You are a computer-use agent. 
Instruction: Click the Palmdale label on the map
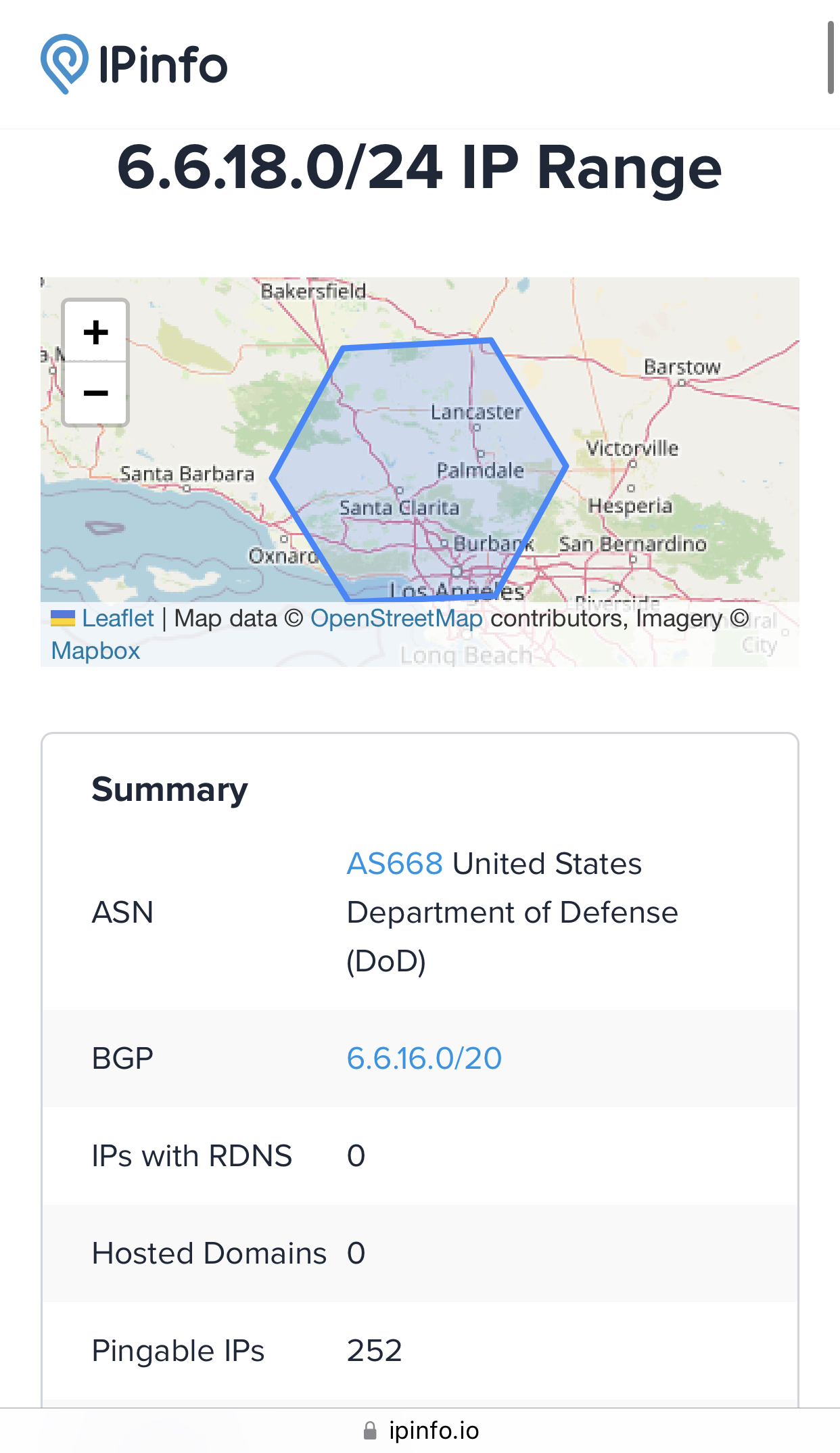coord(480,470)
